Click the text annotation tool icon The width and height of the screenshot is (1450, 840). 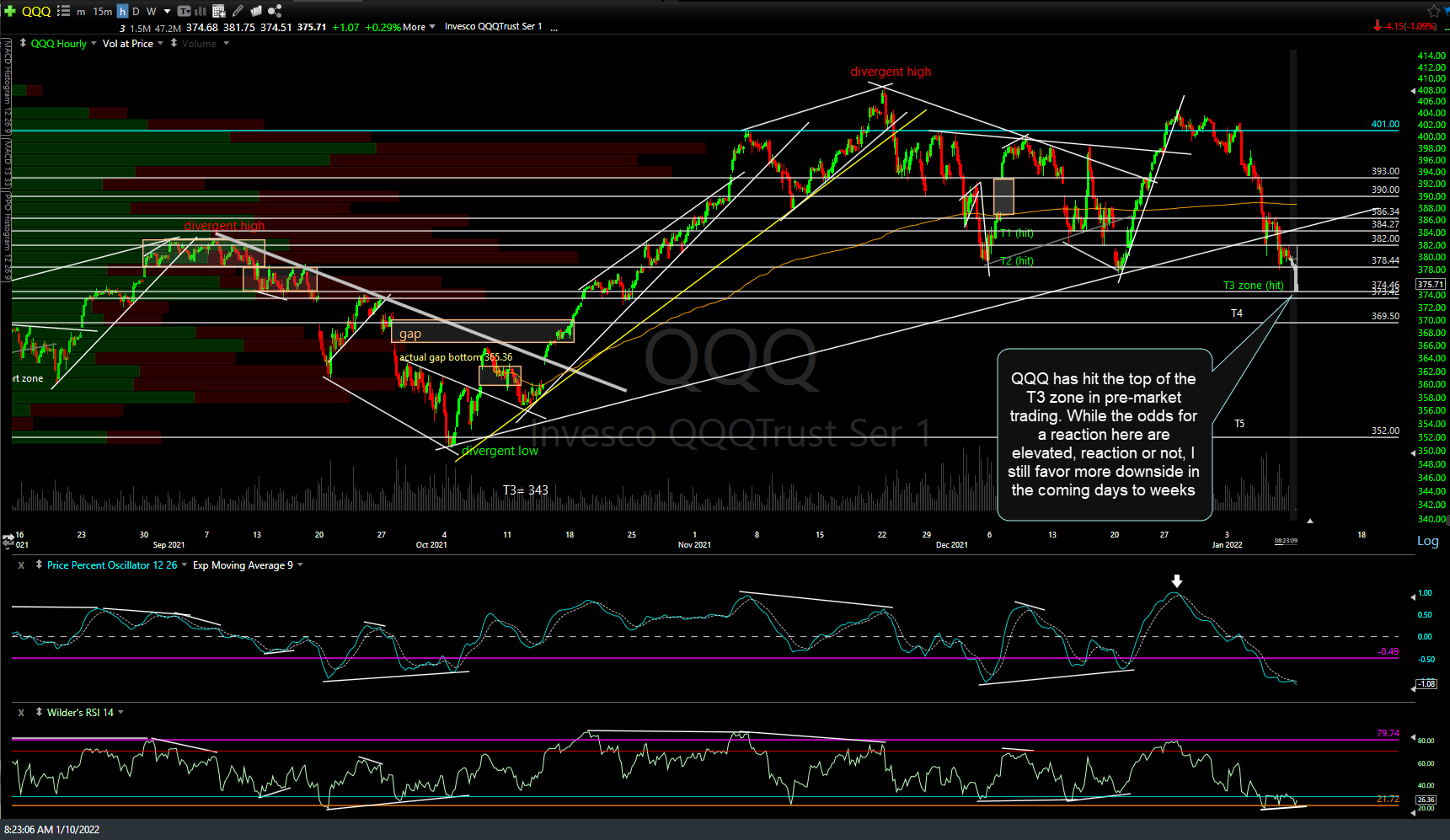pos(184,11)
